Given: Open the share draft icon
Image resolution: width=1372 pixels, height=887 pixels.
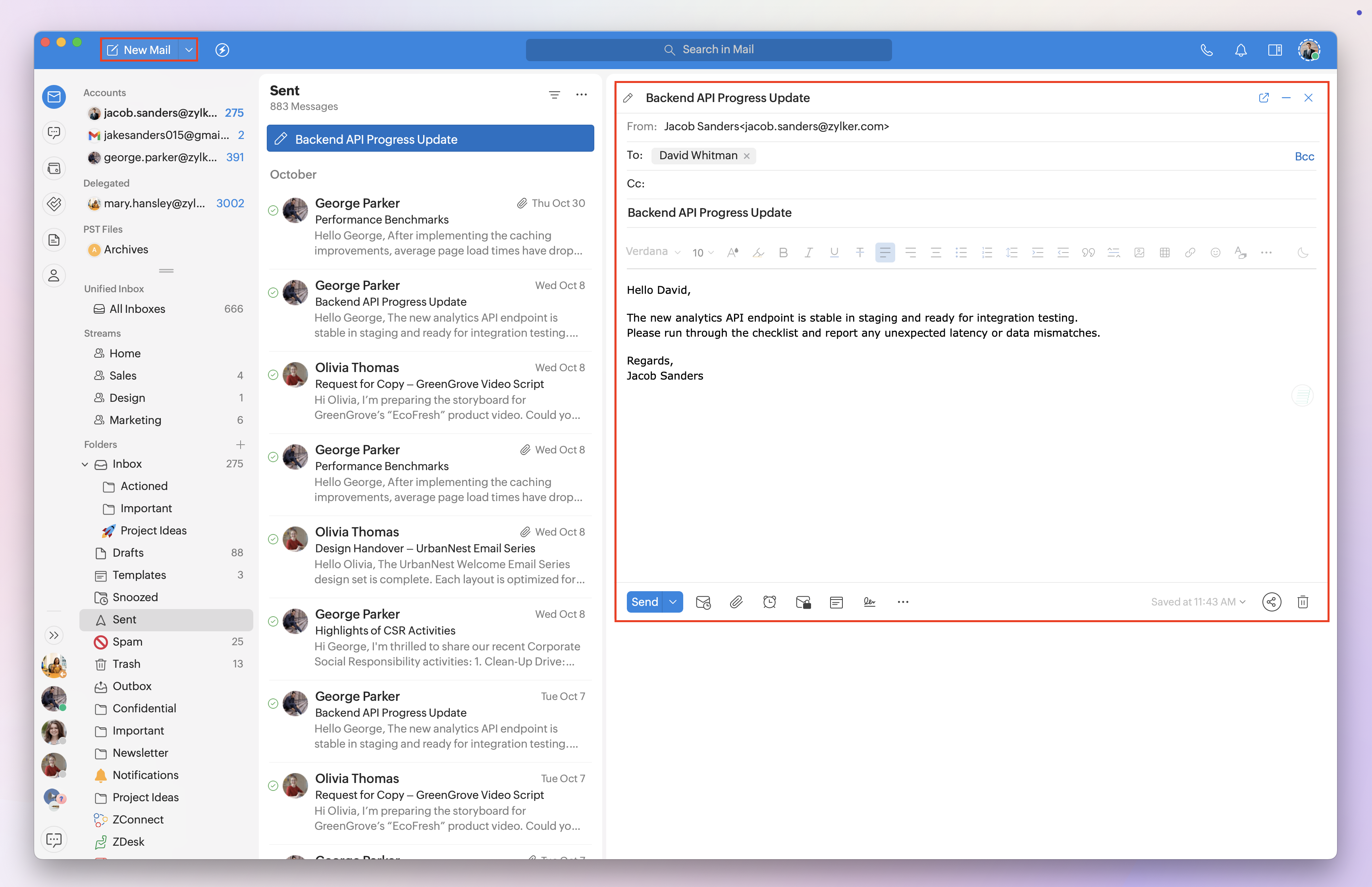Looking at the screenshot, I should [1271, 602].
